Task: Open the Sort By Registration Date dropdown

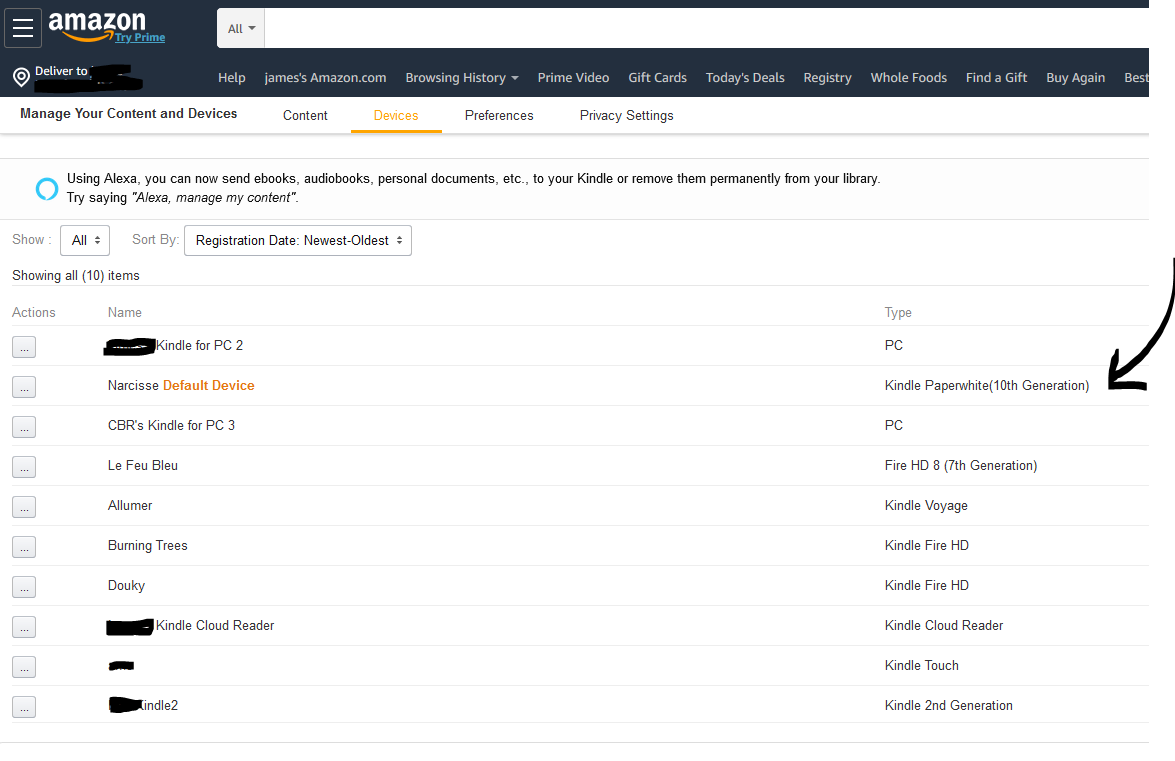Action: (297, 240)
